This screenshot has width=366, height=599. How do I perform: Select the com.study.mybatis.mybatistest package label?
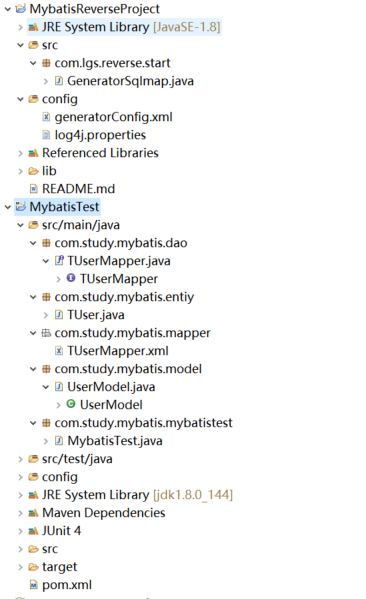143,423
